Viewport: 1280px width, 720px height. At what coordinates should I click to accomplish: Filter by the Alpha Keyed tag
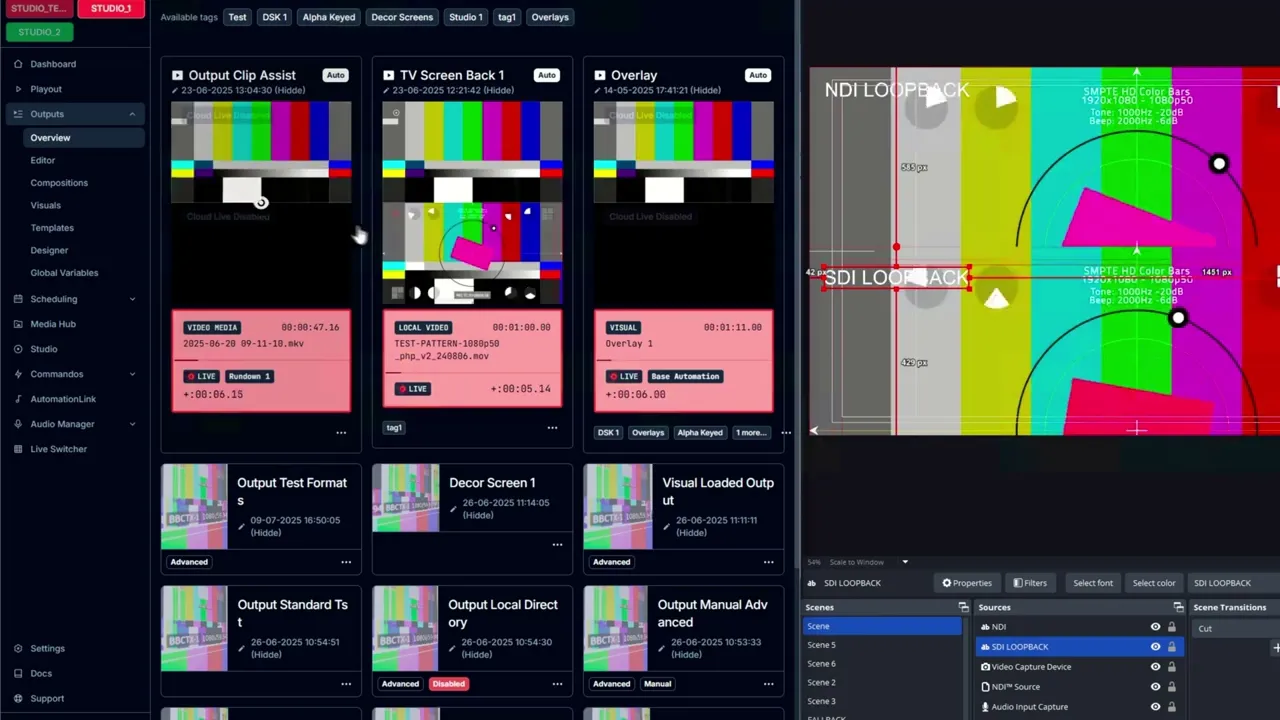tap(329, 17)
